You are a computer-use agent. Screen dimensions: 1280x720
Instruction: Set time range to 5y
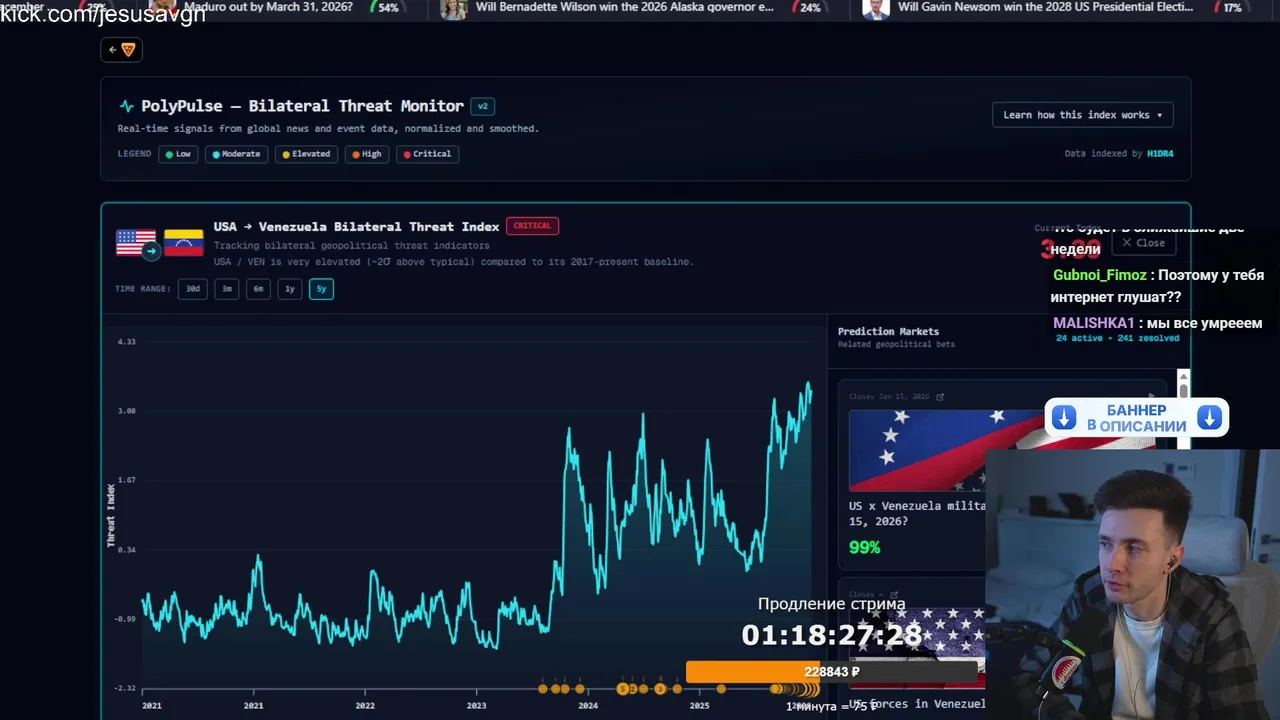[x=321, y=289]
